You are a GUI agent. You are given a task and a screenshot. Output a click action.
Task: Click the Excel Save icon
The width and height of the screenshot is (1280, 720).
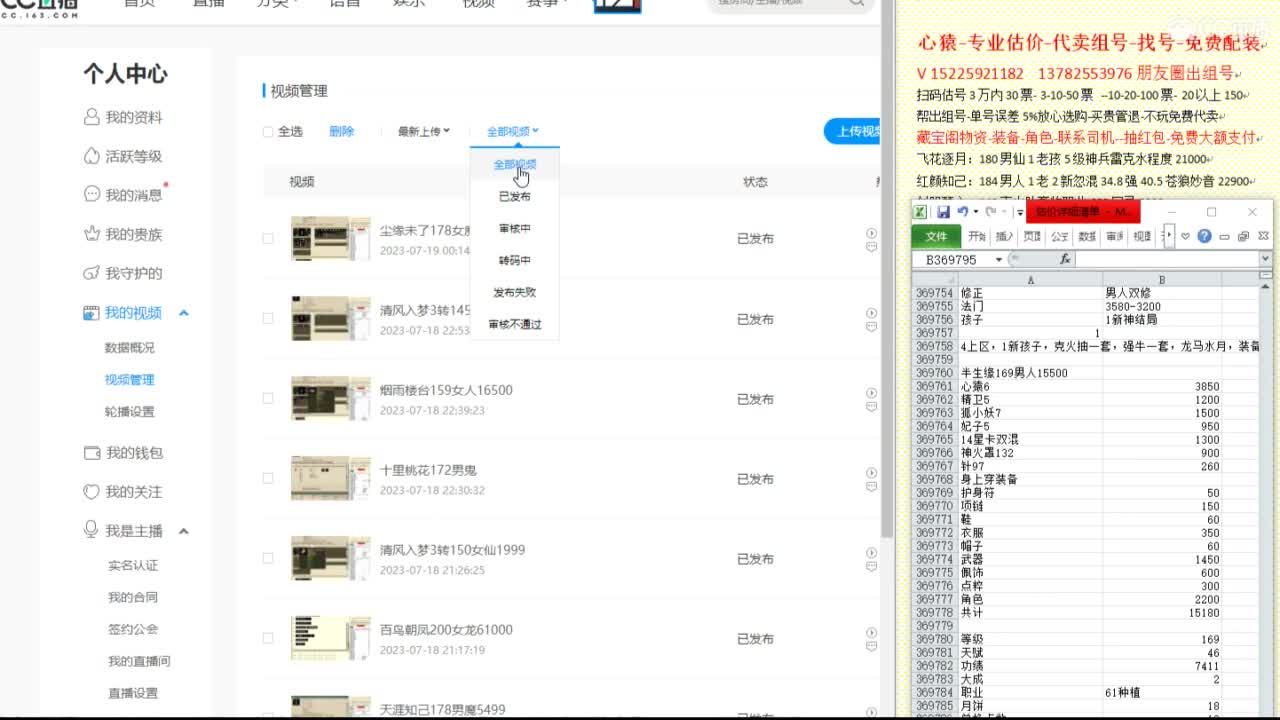(x=946, y=211)
